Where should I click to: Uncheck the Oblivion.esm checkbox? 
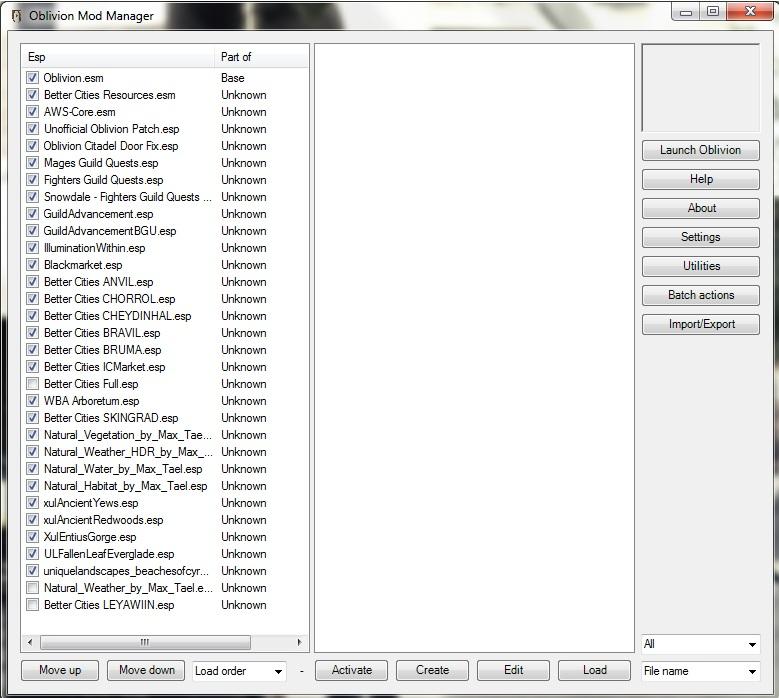coord(32,78)
